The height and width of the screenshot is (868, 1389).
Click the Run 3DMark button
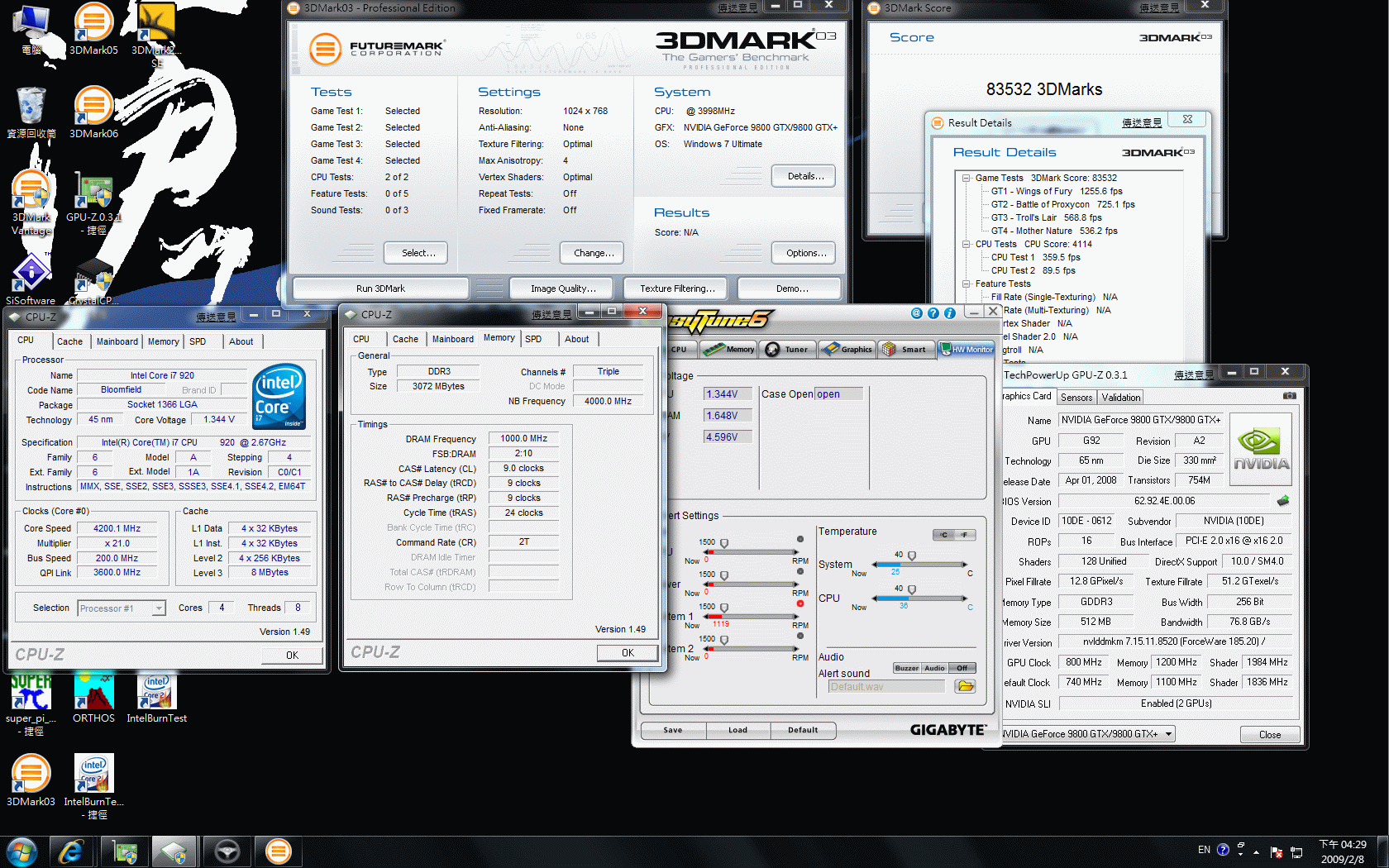click(x=380, y=289)
